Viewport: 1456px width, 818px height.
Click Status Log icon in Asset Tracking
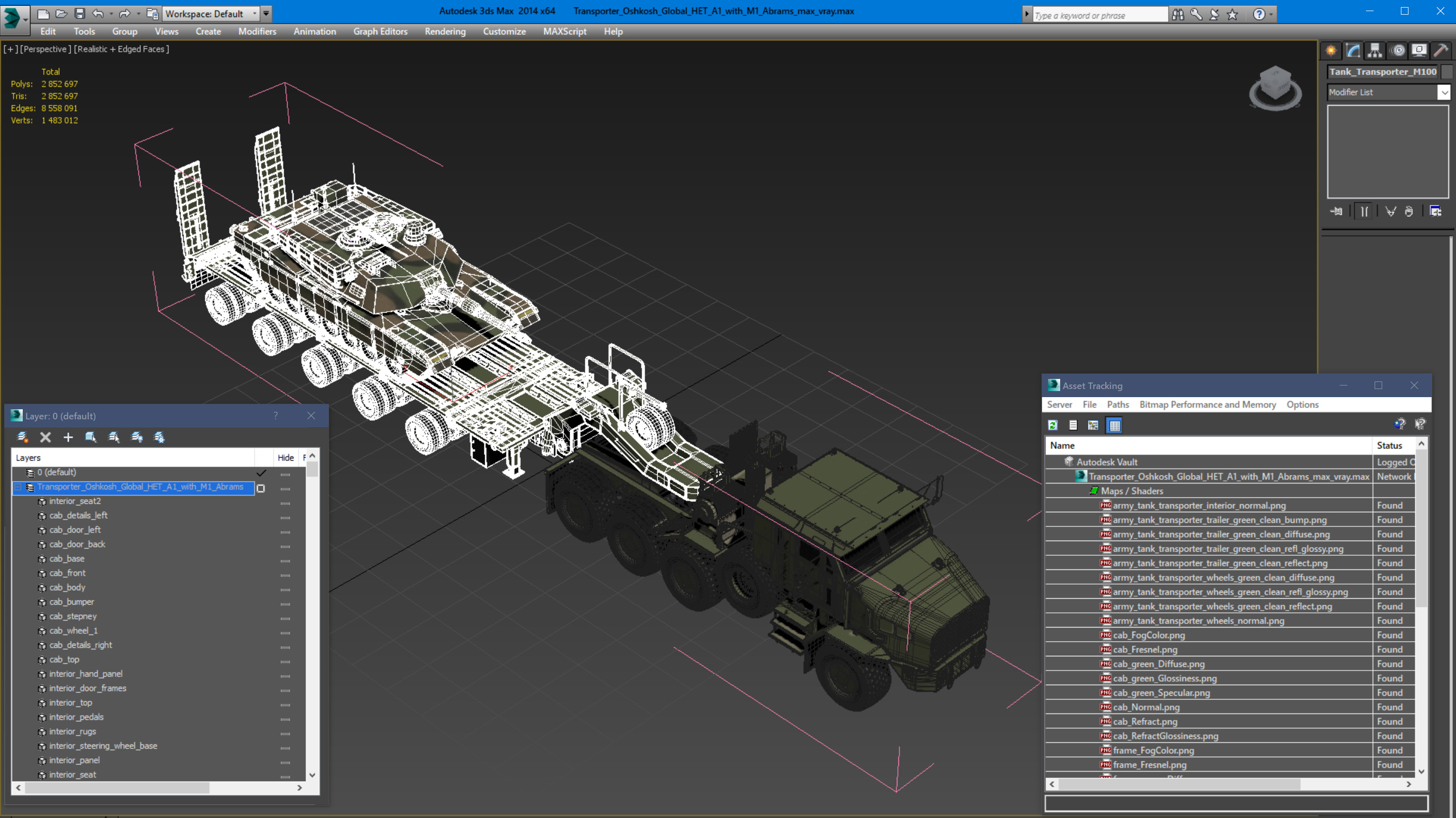click(x=1073, y=425)
